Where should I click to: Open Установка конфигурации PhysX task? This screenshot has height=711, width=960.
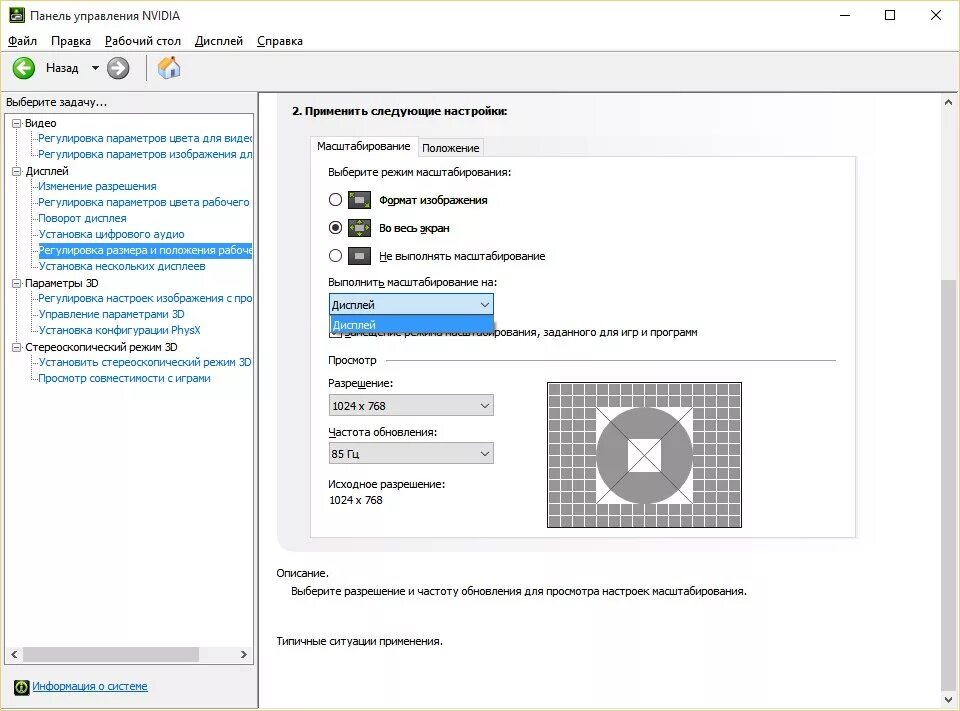[x=119, y=330]
